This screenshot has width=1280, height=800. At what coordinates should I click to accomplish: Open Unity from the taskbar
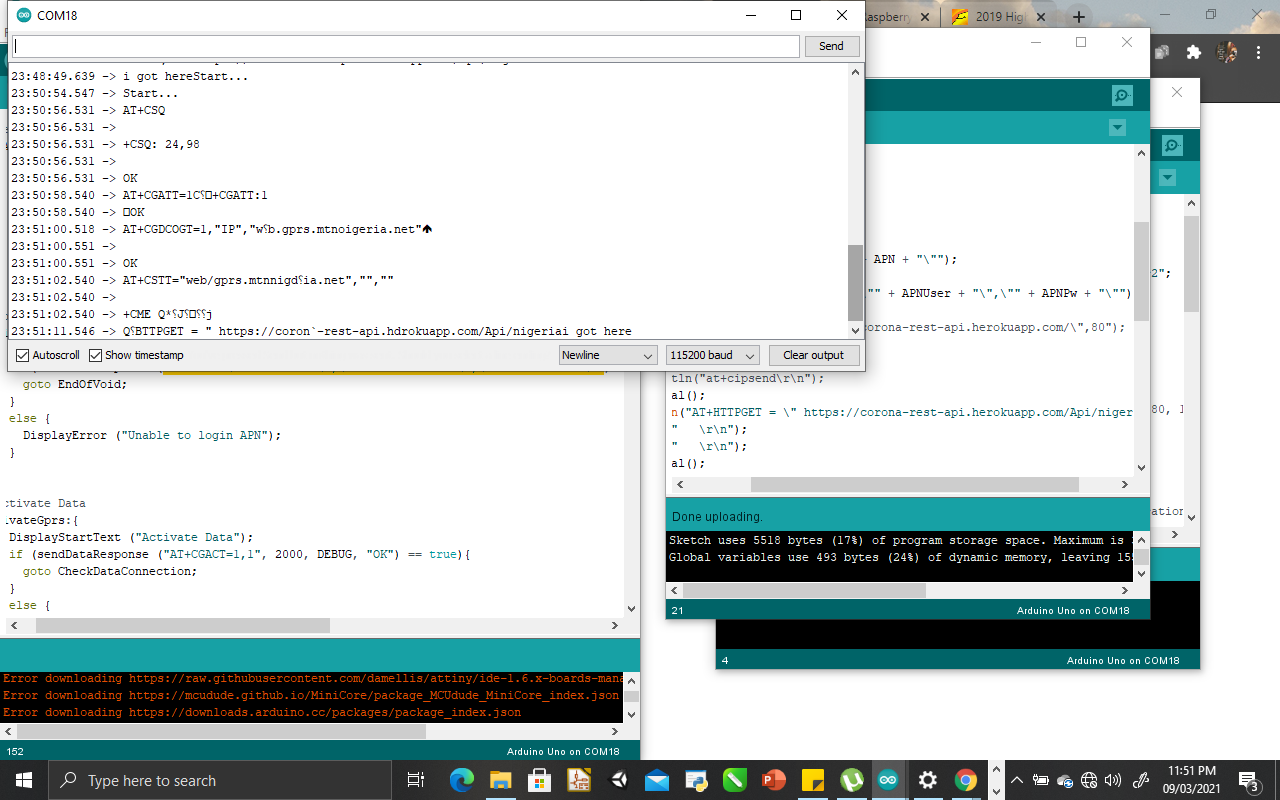click(616, 780)
